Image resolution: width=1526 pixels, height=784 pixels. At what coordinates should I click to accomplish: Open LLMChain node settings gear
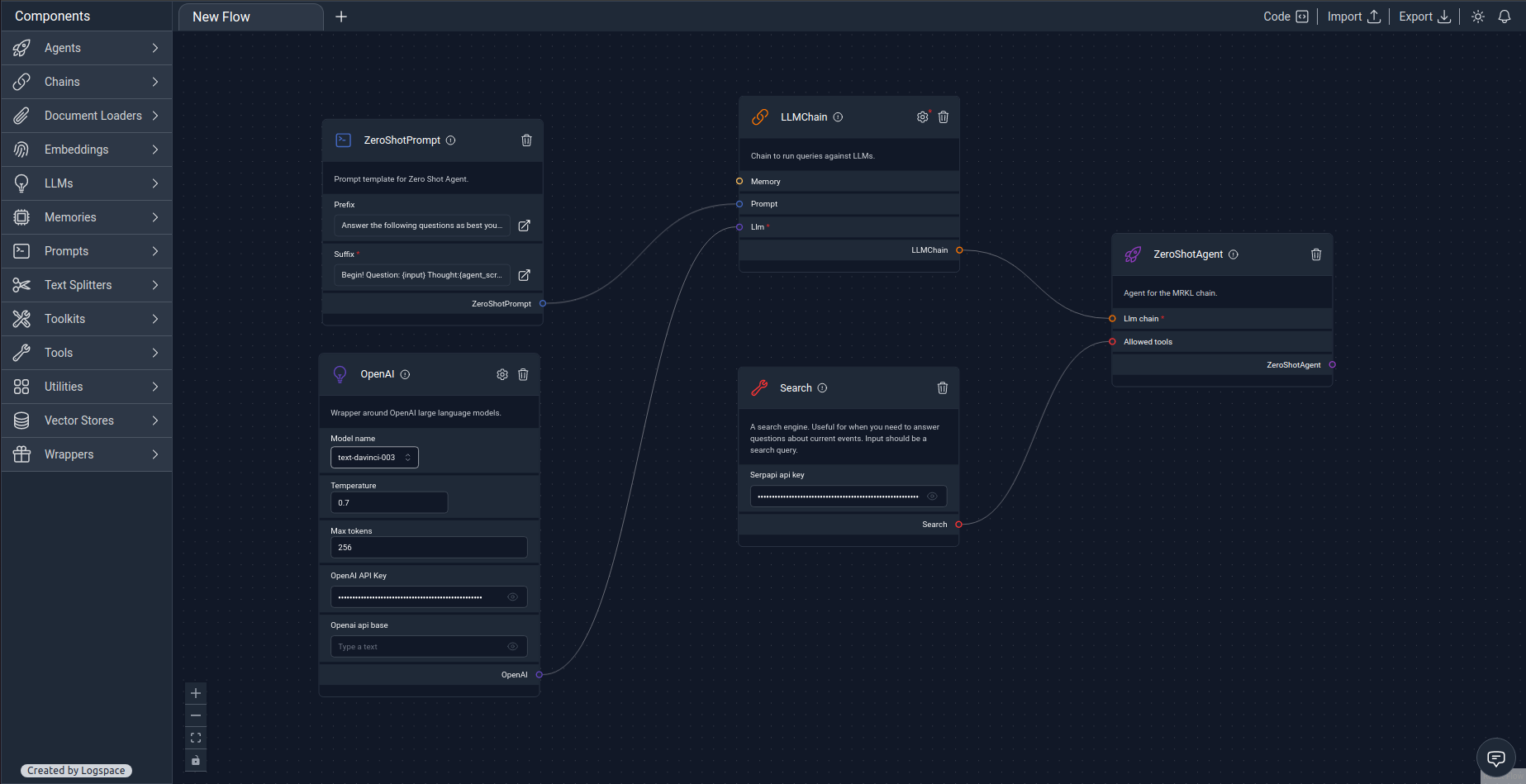(922, 117)
